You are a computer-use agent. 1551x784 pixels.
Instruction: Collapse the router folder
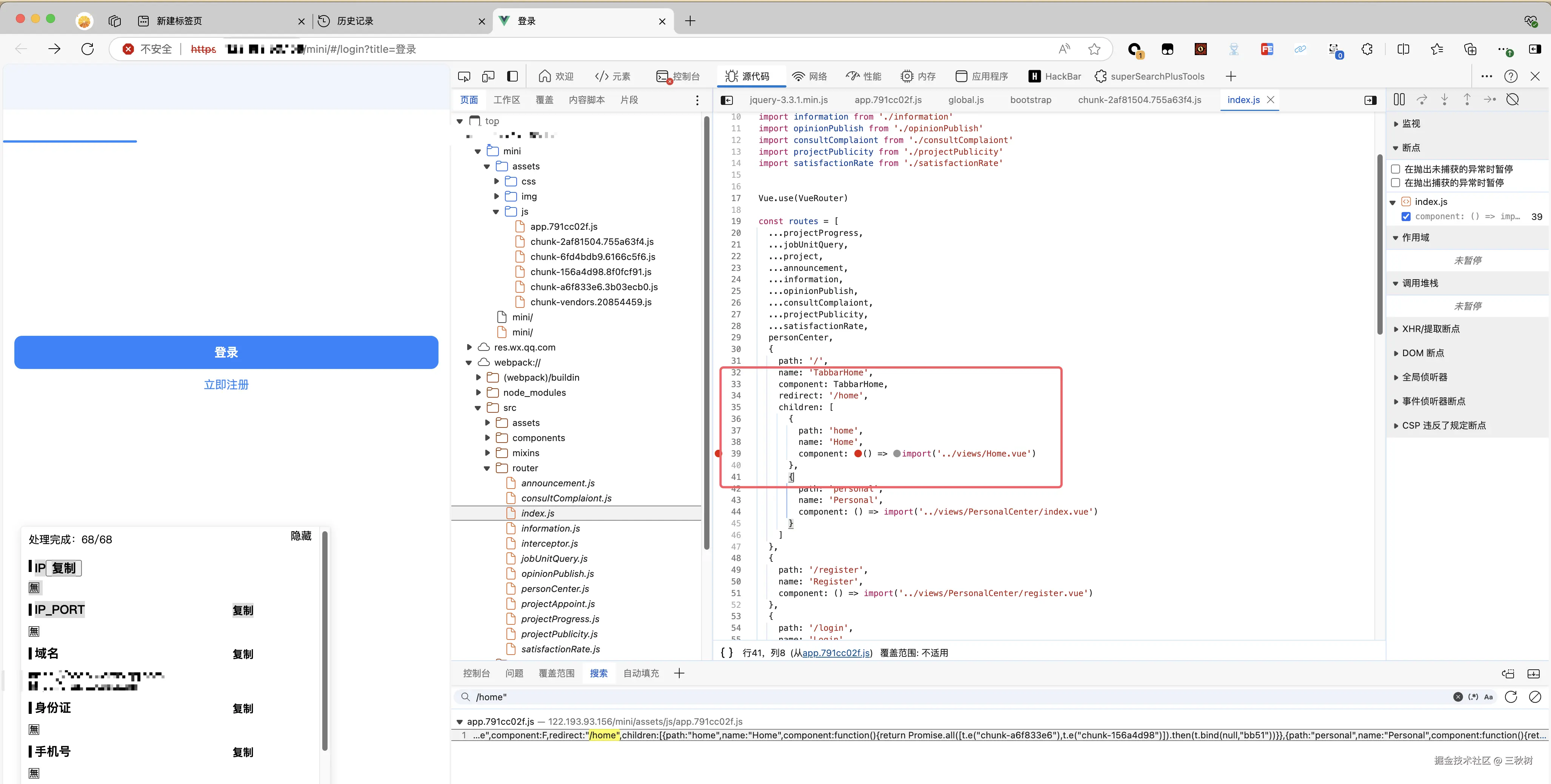tap(487, 469)
